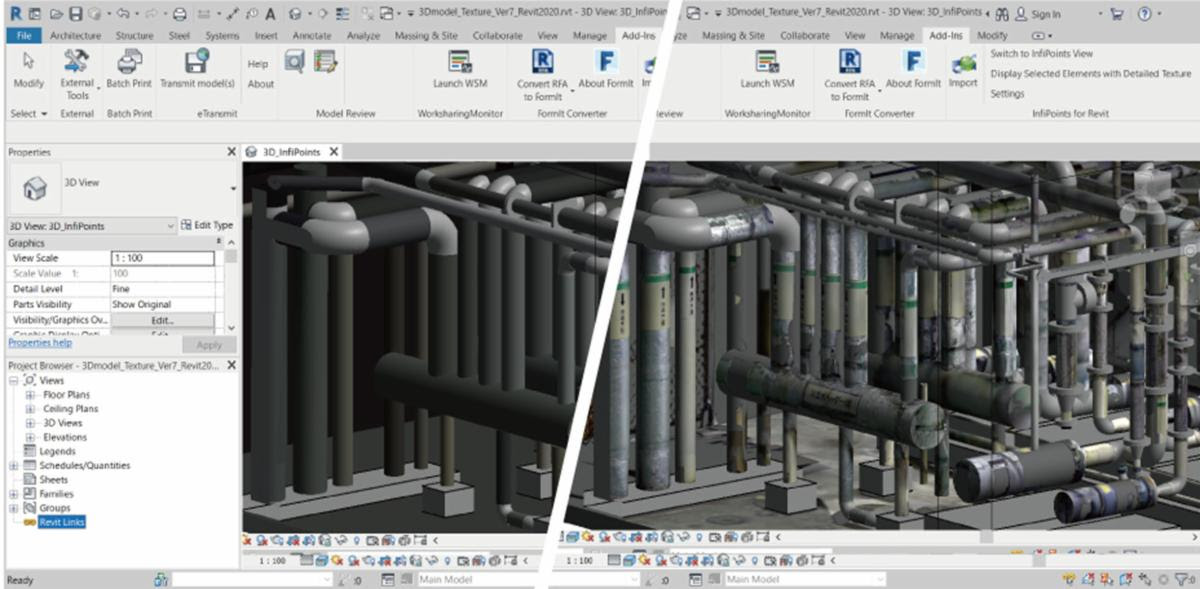Open the print icon in quick access toolbar
The height and width of the screenshot is (589, 1200).
(x=180, y=14)
